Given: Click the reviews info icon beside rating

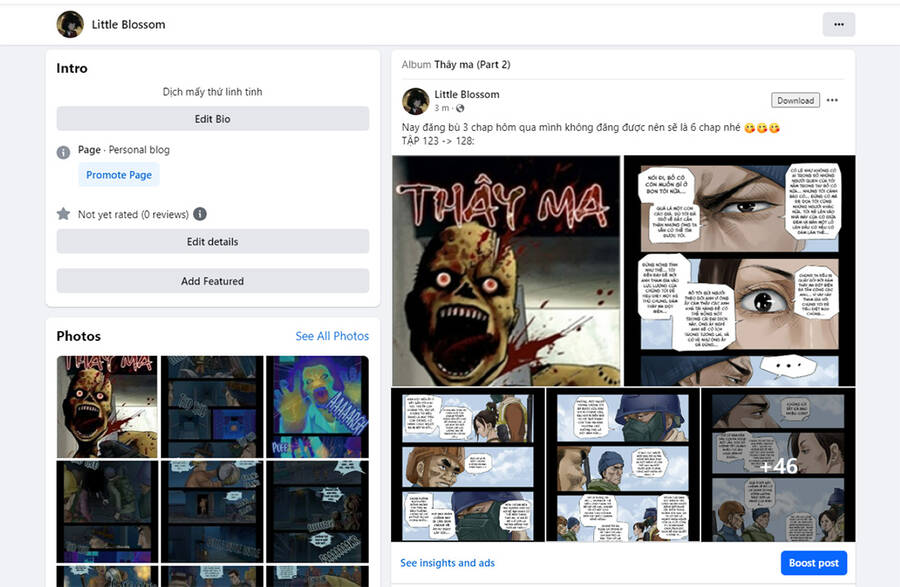Looking at the screenshot, I should pyautogui.click(x=200, y=214).
